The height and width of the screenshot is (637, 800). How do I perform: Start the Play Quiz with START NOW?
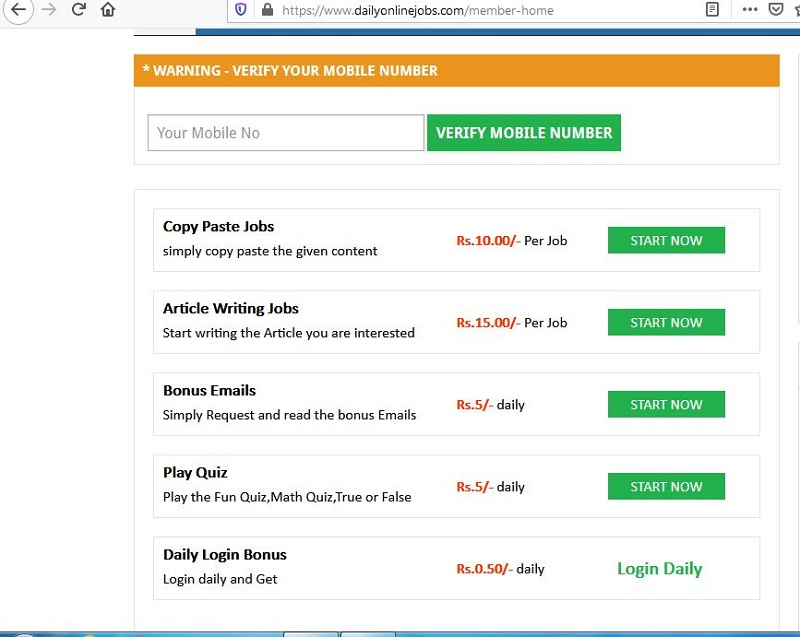click(666, 486)
